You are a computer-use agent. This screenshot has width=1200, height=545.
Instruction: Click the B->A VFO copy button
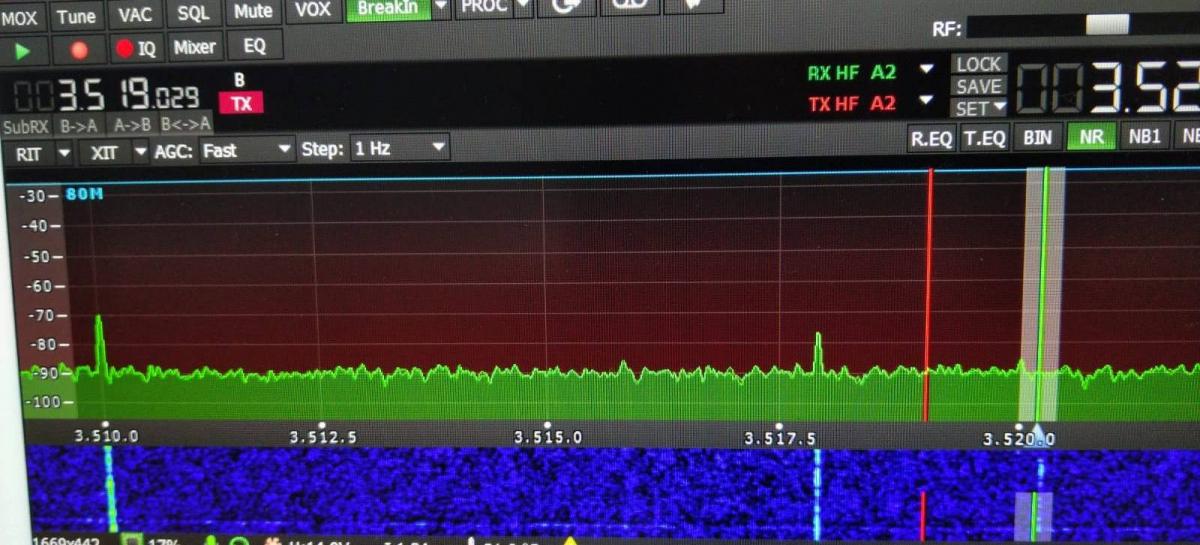click(78, 125)
